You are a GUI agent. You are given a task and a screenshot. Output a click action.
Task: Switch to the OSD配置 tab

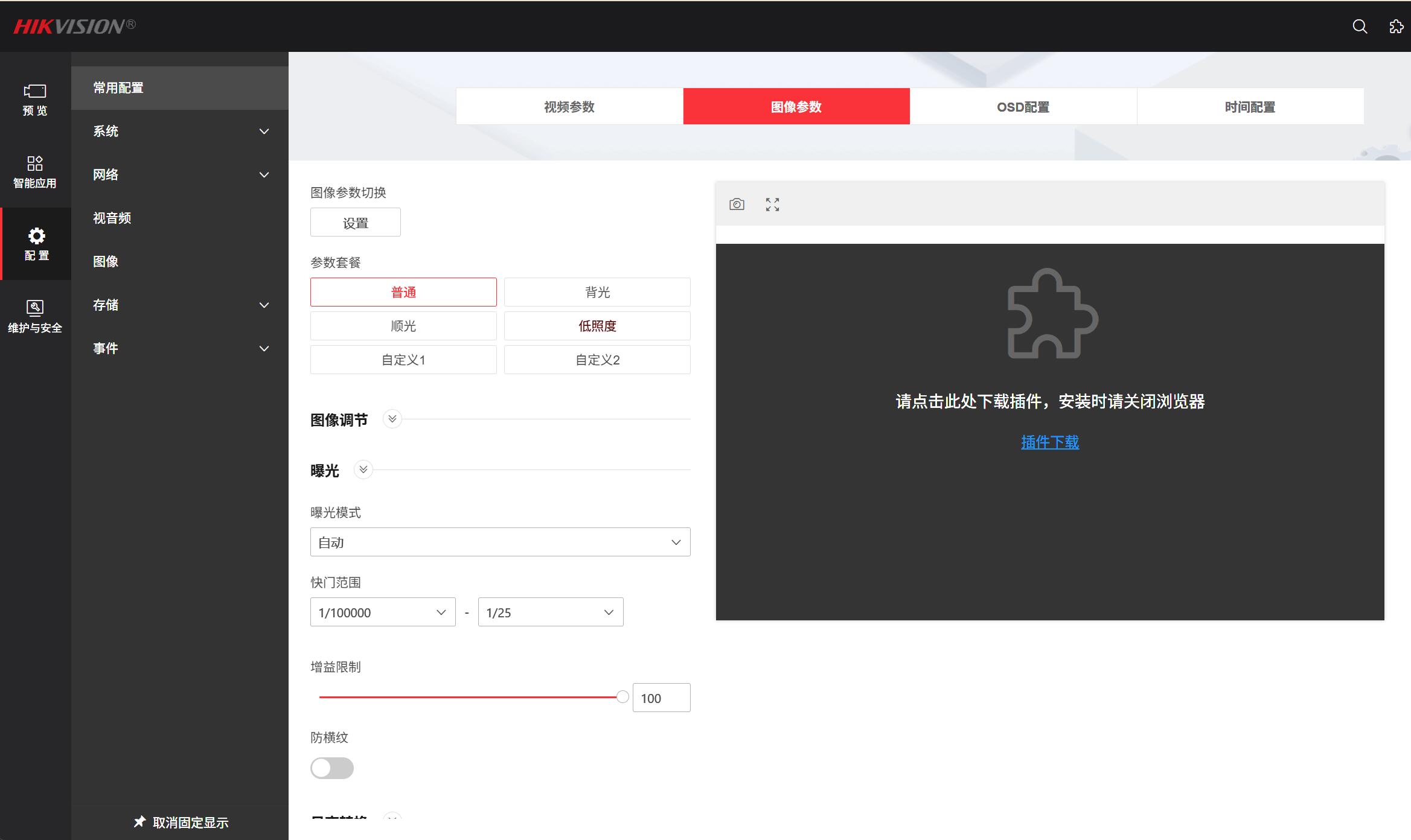pos(1023,107)
